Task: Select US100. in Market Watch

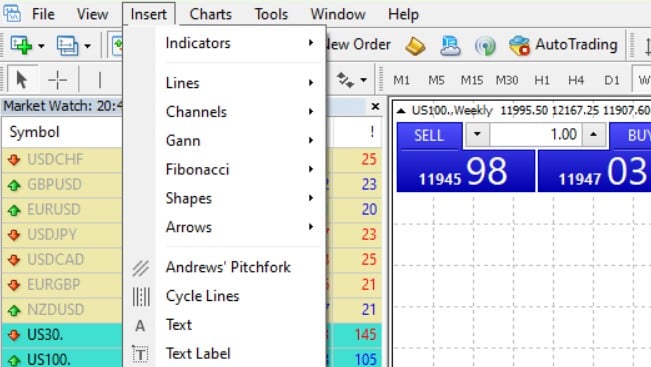Action: point(49,359)
